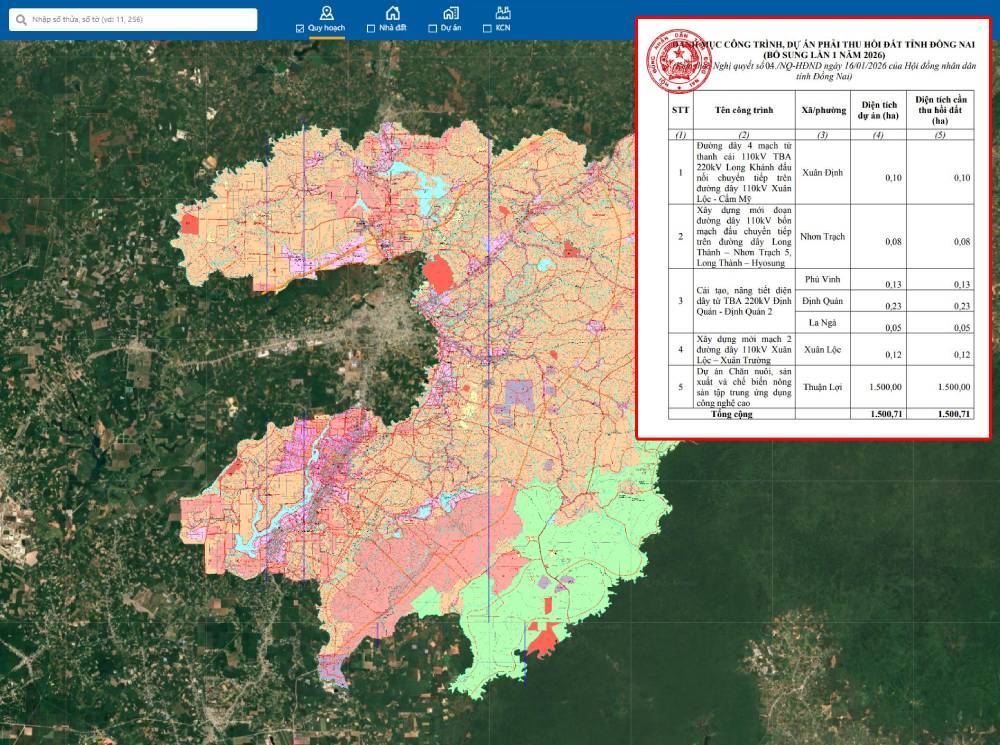1000x745 pixels.
Task: Select the Quy hoạch map pin icon
Action: pyautogui.click(x=326, y=12)
